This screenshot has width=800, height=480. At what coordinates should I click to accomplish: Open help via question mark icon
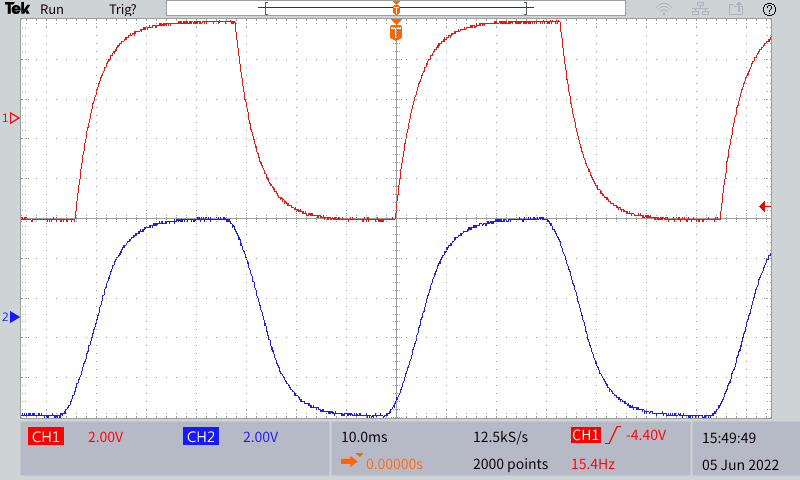coord(769,9)
